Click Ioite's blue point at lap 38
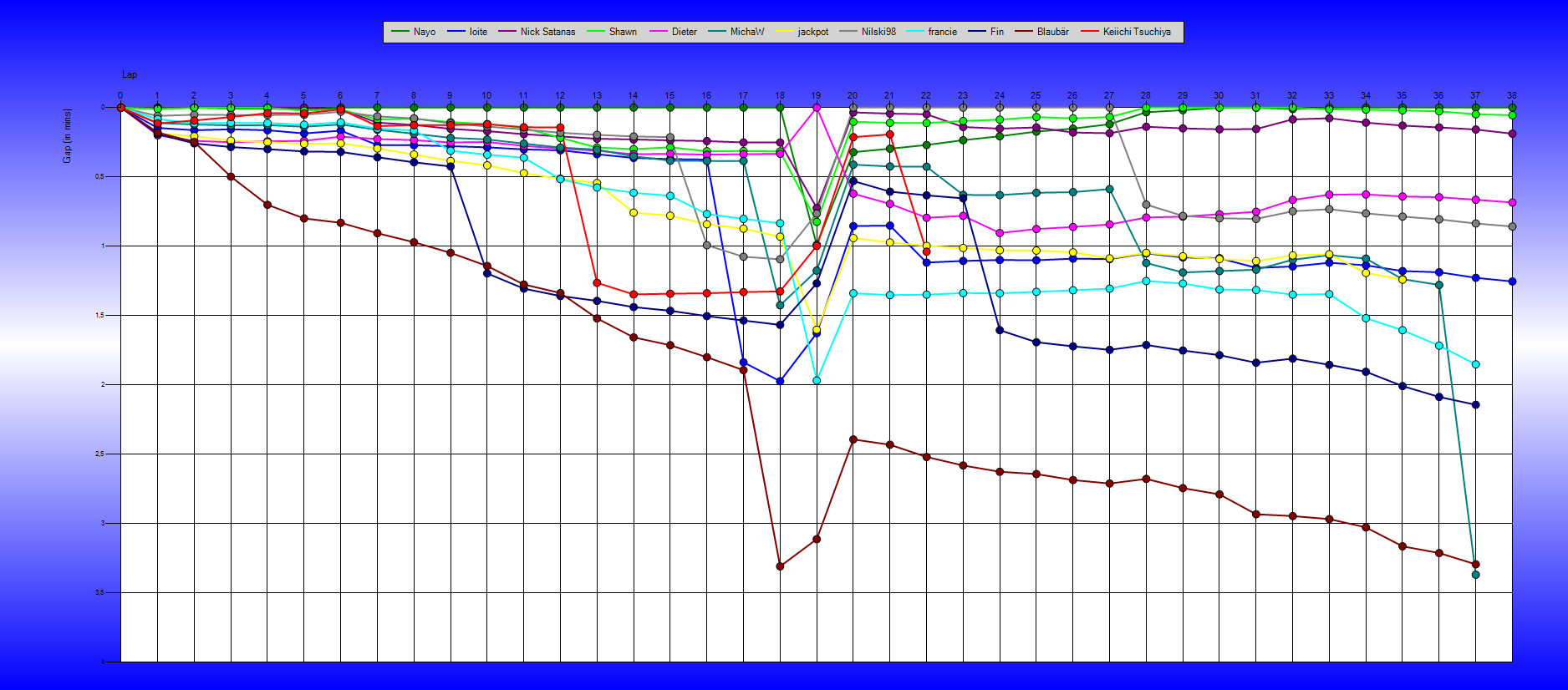Viewport: 1568px width, 690px height. (x=1512, y=282)
